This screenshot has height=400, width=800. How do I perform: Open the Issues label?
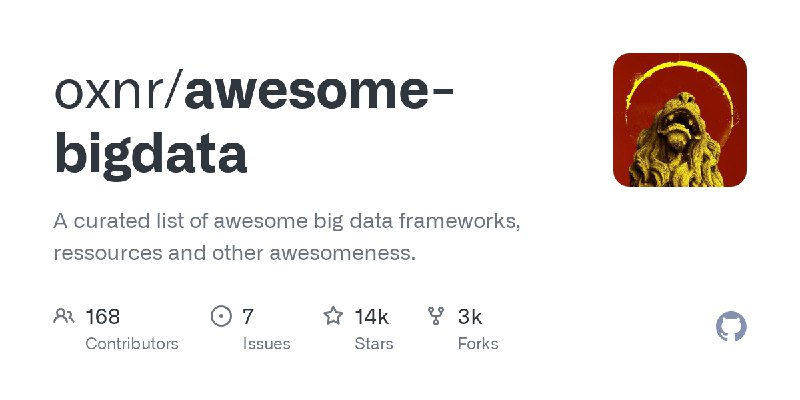[266, 344]
